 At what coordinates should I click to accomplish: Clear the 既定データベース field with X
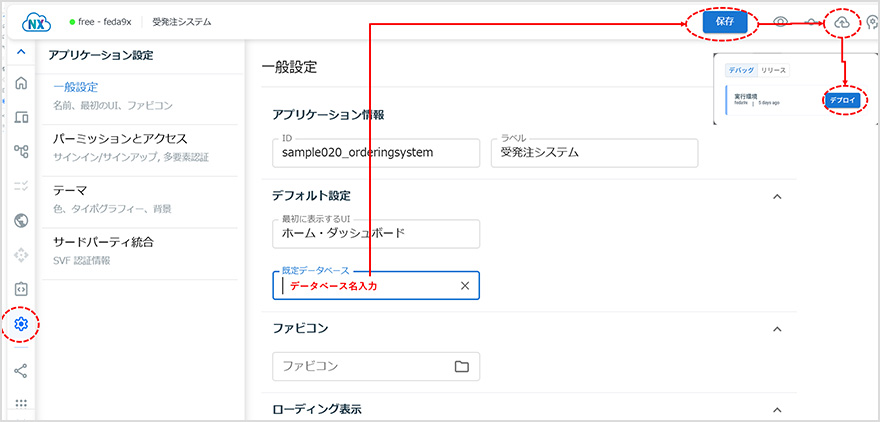(465, 286)
